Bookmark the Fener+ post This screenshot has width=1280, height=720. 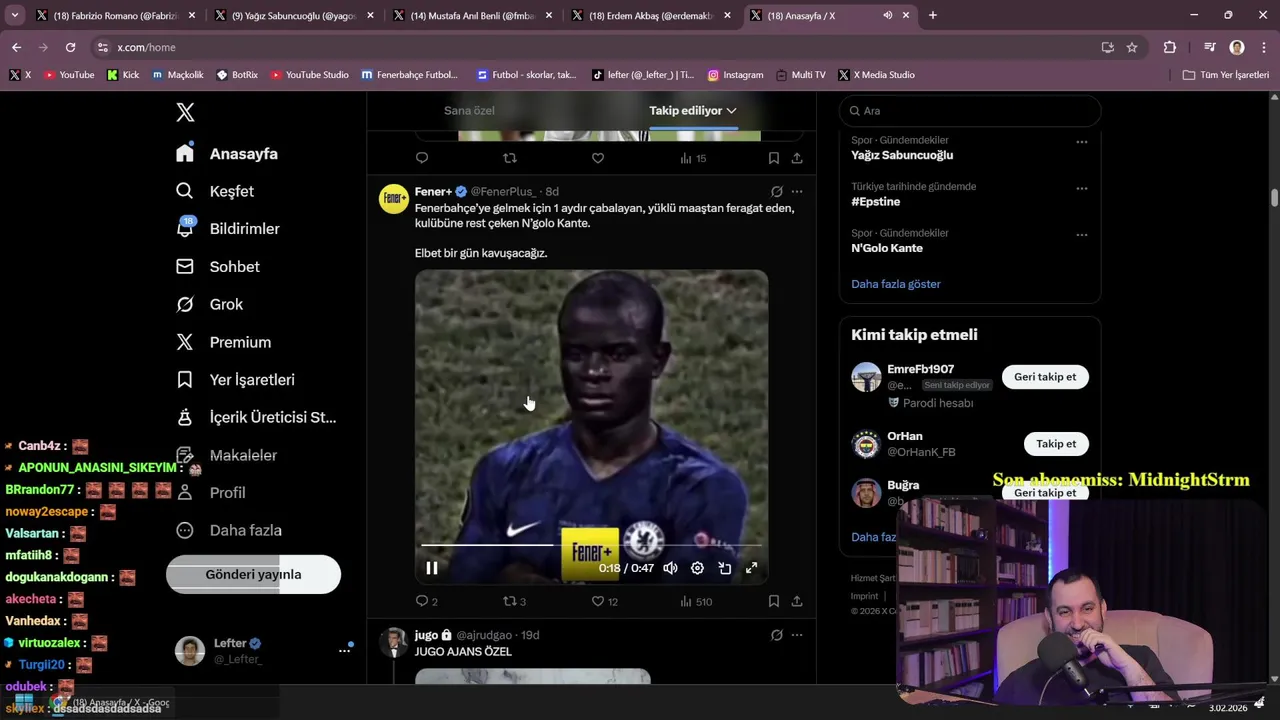774,601
